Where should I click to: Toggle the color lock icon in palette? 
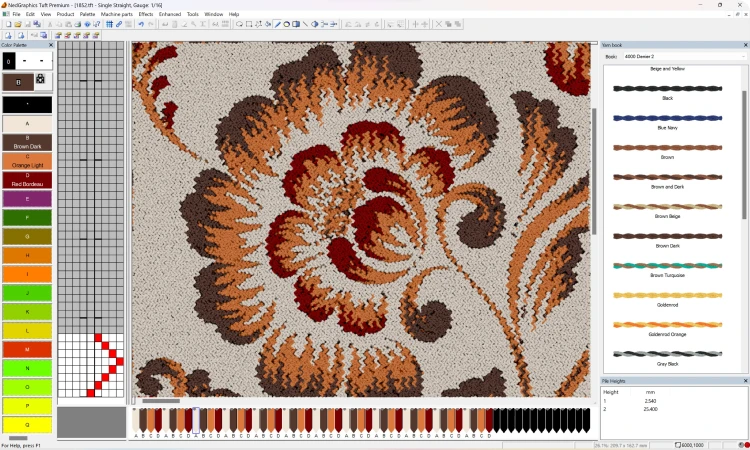pos(40,78)
